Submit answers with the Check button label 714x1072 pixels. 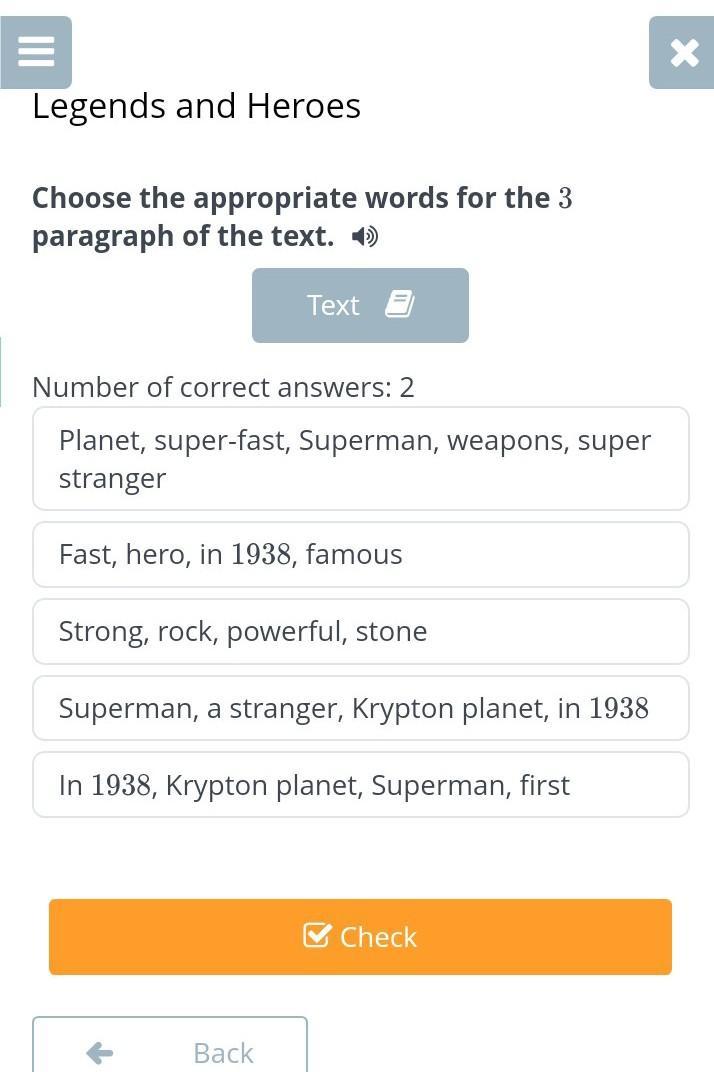pyautogui.click(x=378, y=937)
